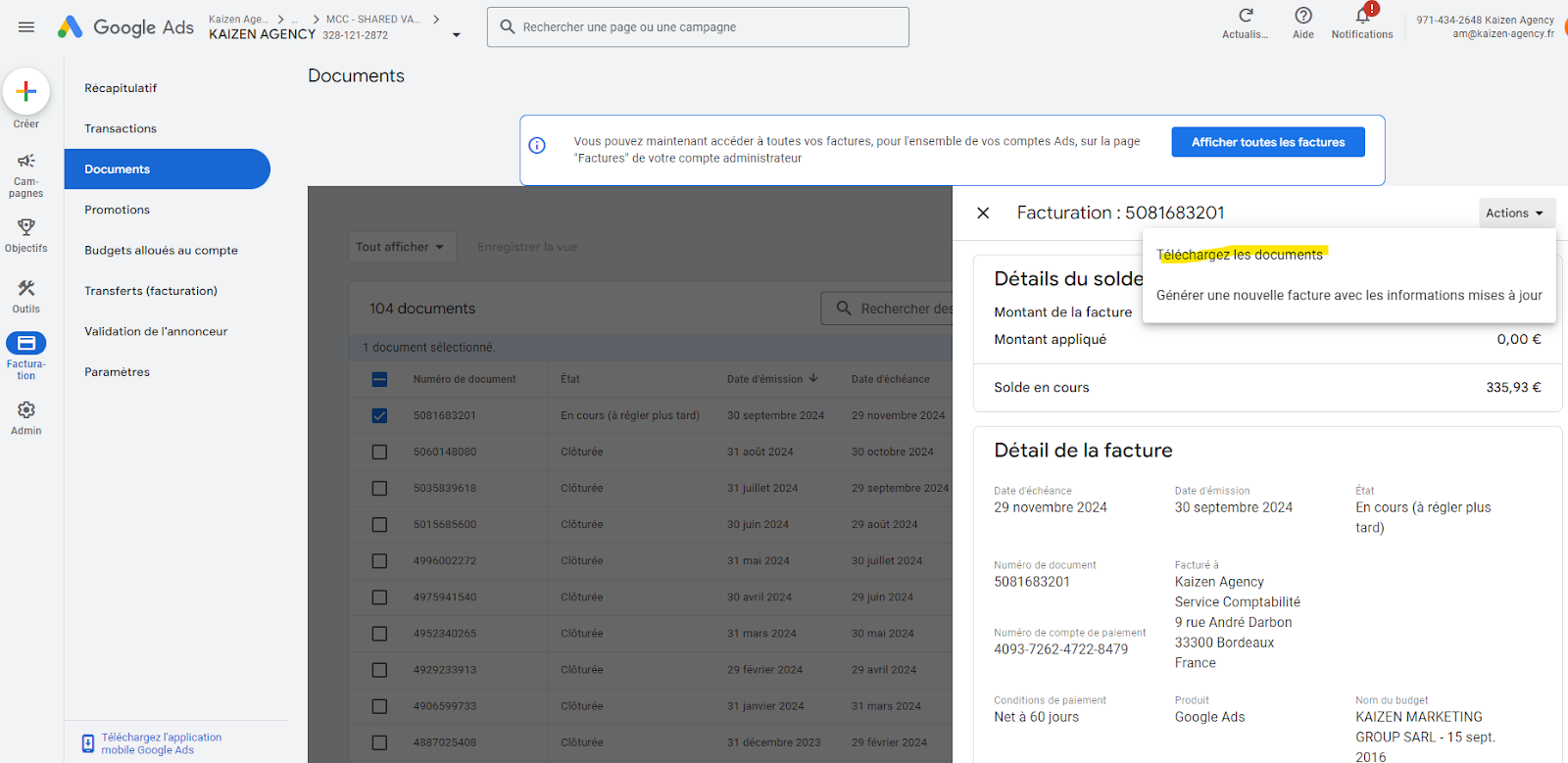Open the hamburger main menu
The image size is (1568, 763).
[26, 27]
